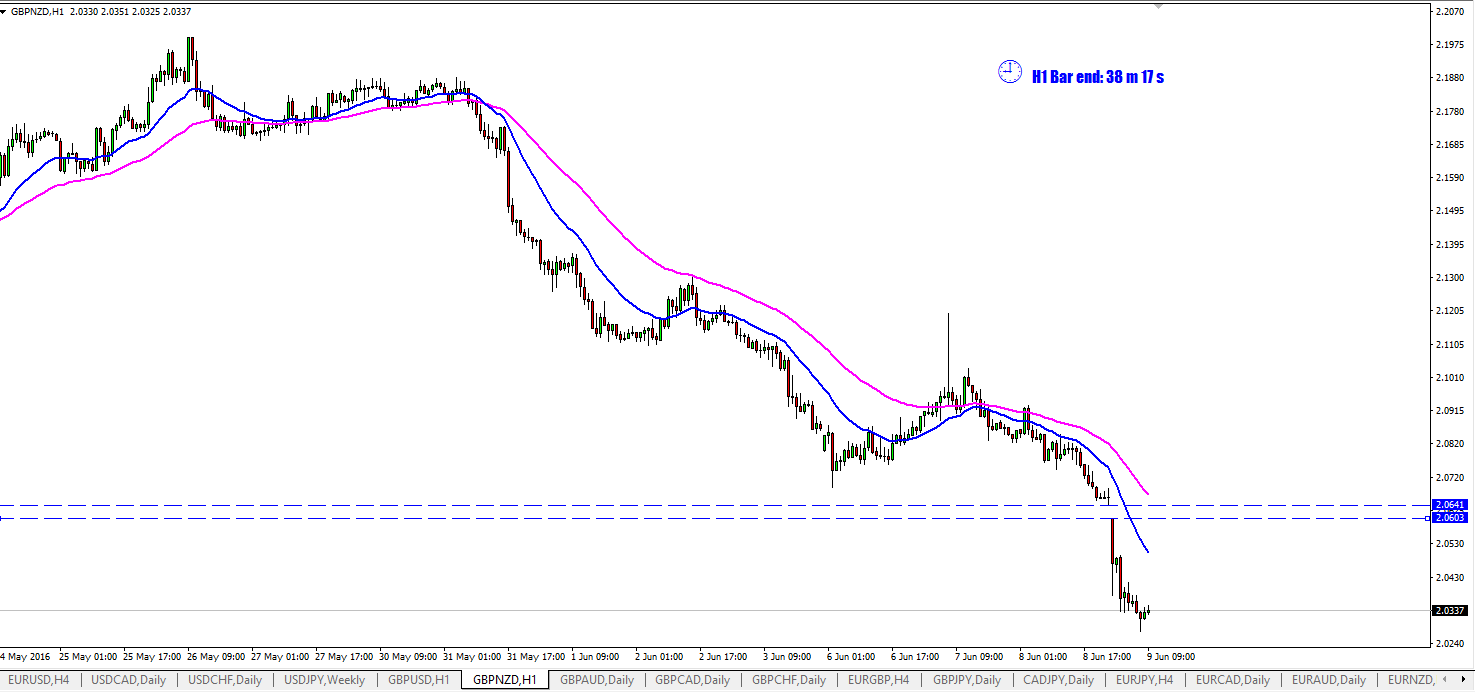Image resolution: width=1475 pixels, height=692 pixels.
Task: Switch to the EURUSD,H4 chart tab
Action: (x=38, y=680)
